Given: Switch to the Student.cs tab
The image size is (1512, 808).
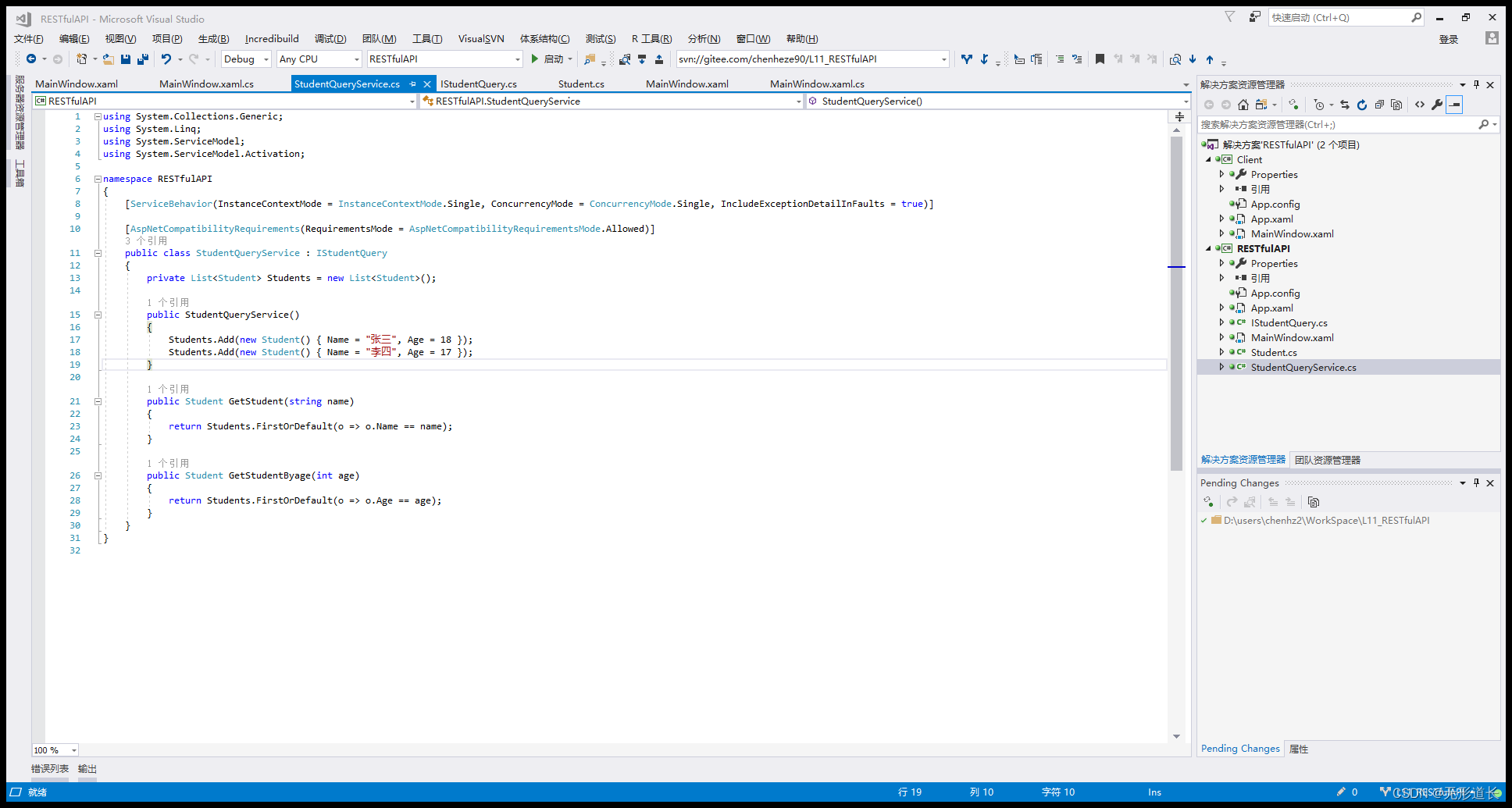Looking at the screenshot, I should [x=581, y=84].
